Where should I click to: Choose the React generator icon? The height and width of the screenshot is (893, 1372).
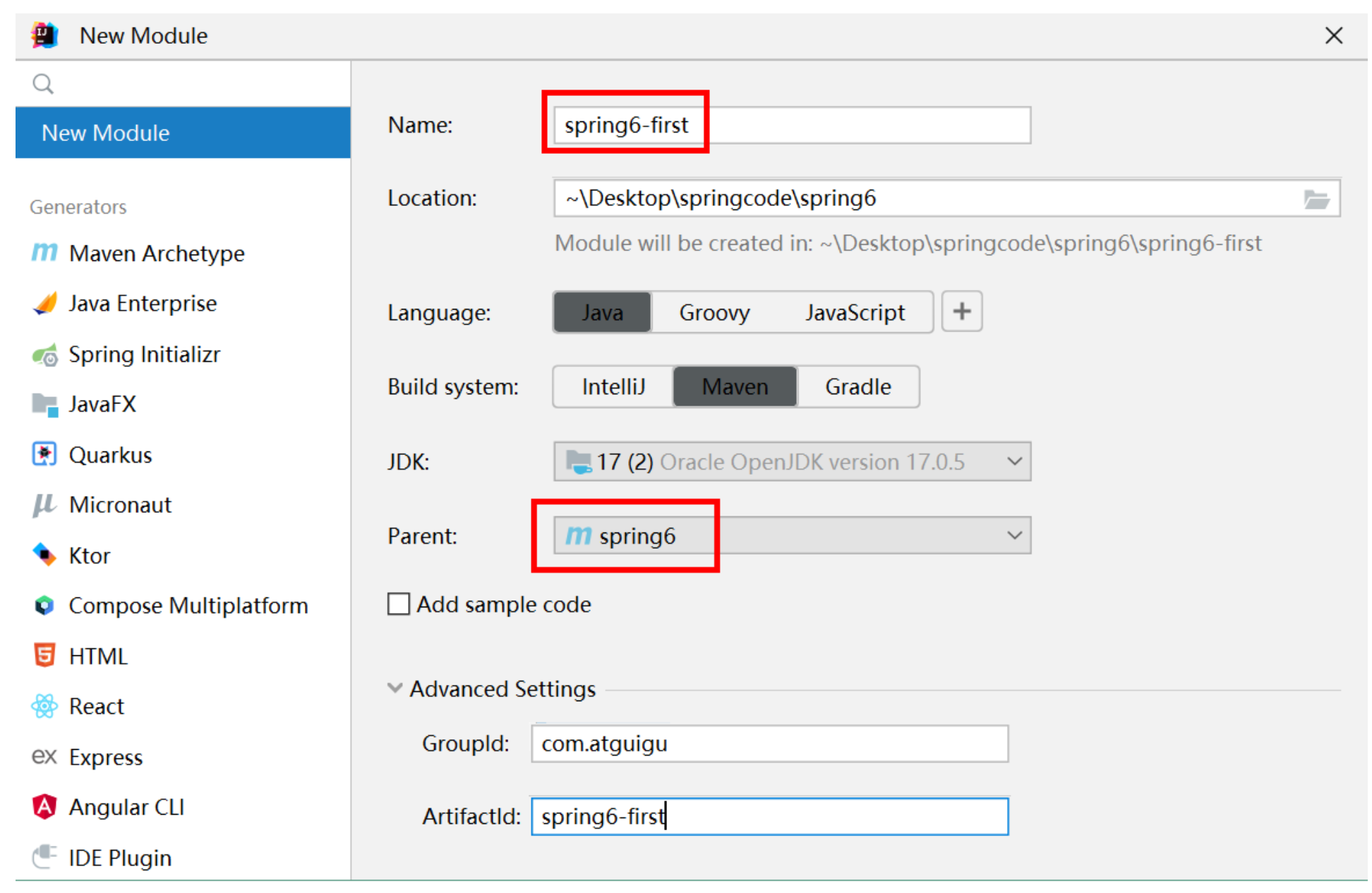pos(44,706)
